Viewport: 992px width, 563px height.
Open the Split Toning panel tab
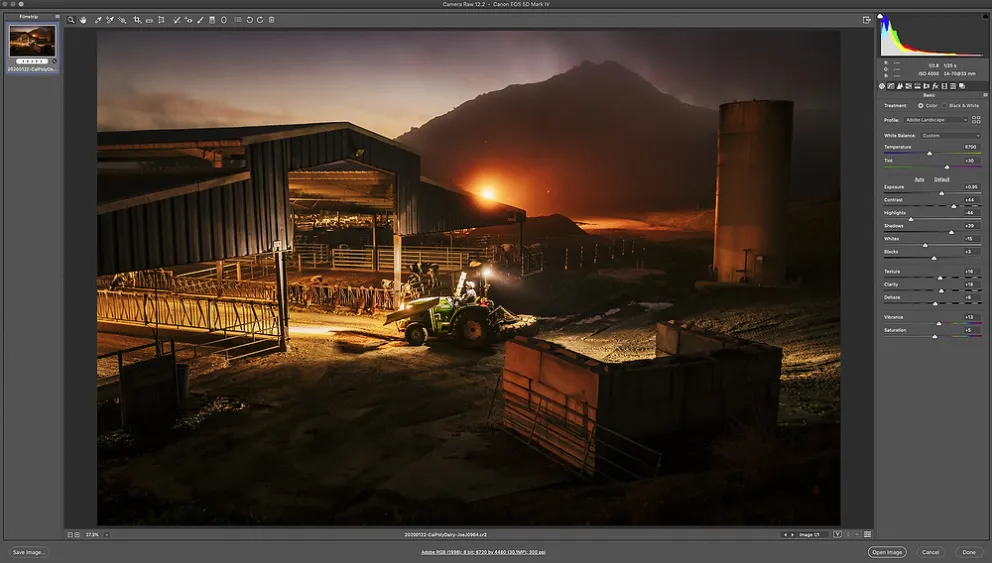coord(917,86)
